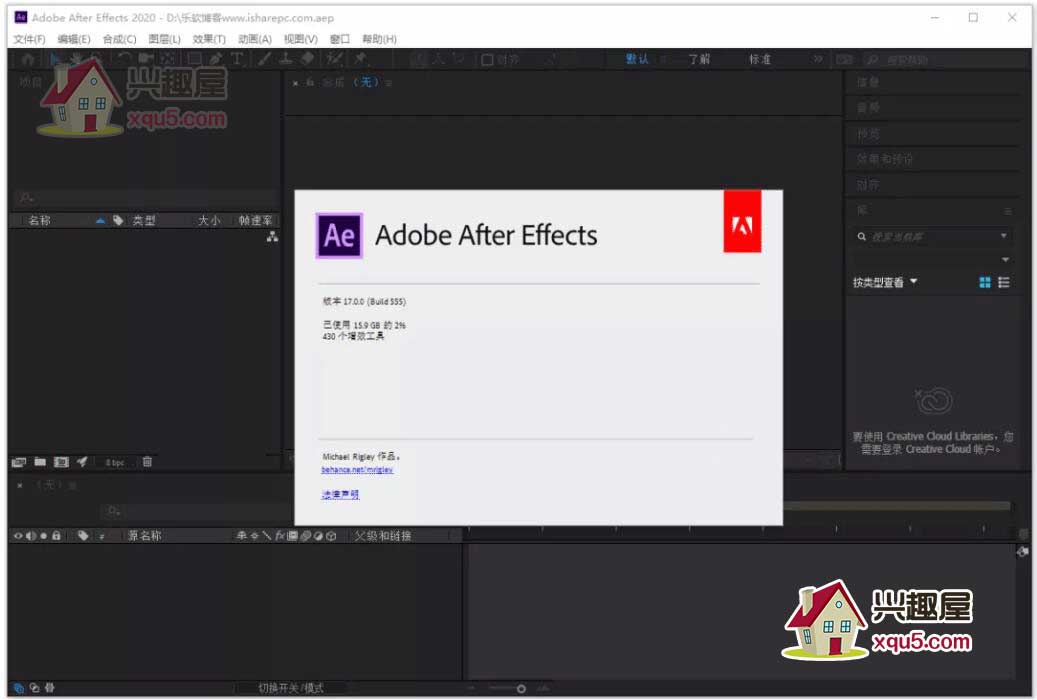Create a new composition from Project panel
The height and width of the screenshot is (700, 1037).
(61, 462)
